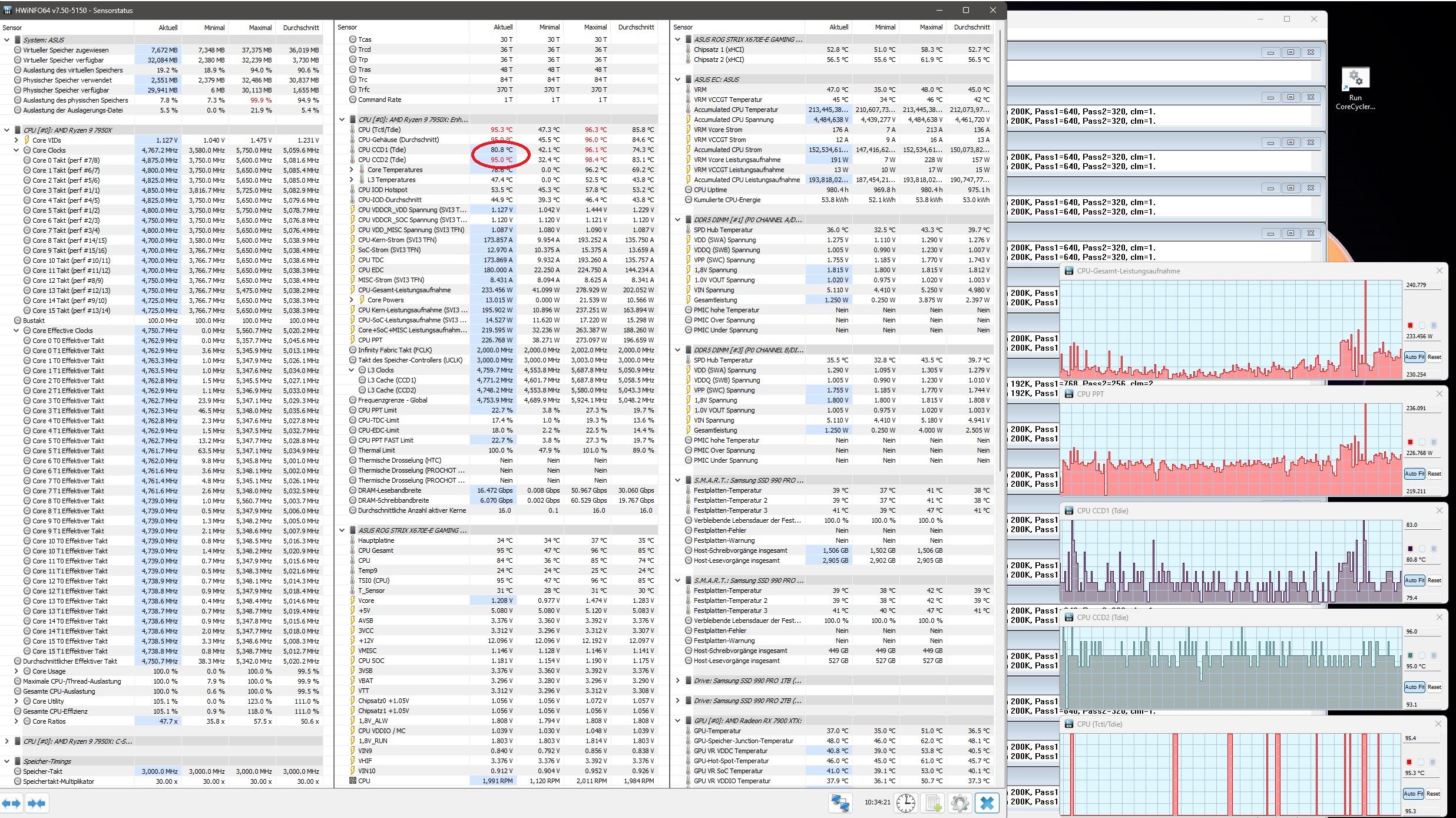The height and width of the screenshot is (818, 1456).
Task: Start logging with the sheet-plus icon
Action: tap(933, 803)
